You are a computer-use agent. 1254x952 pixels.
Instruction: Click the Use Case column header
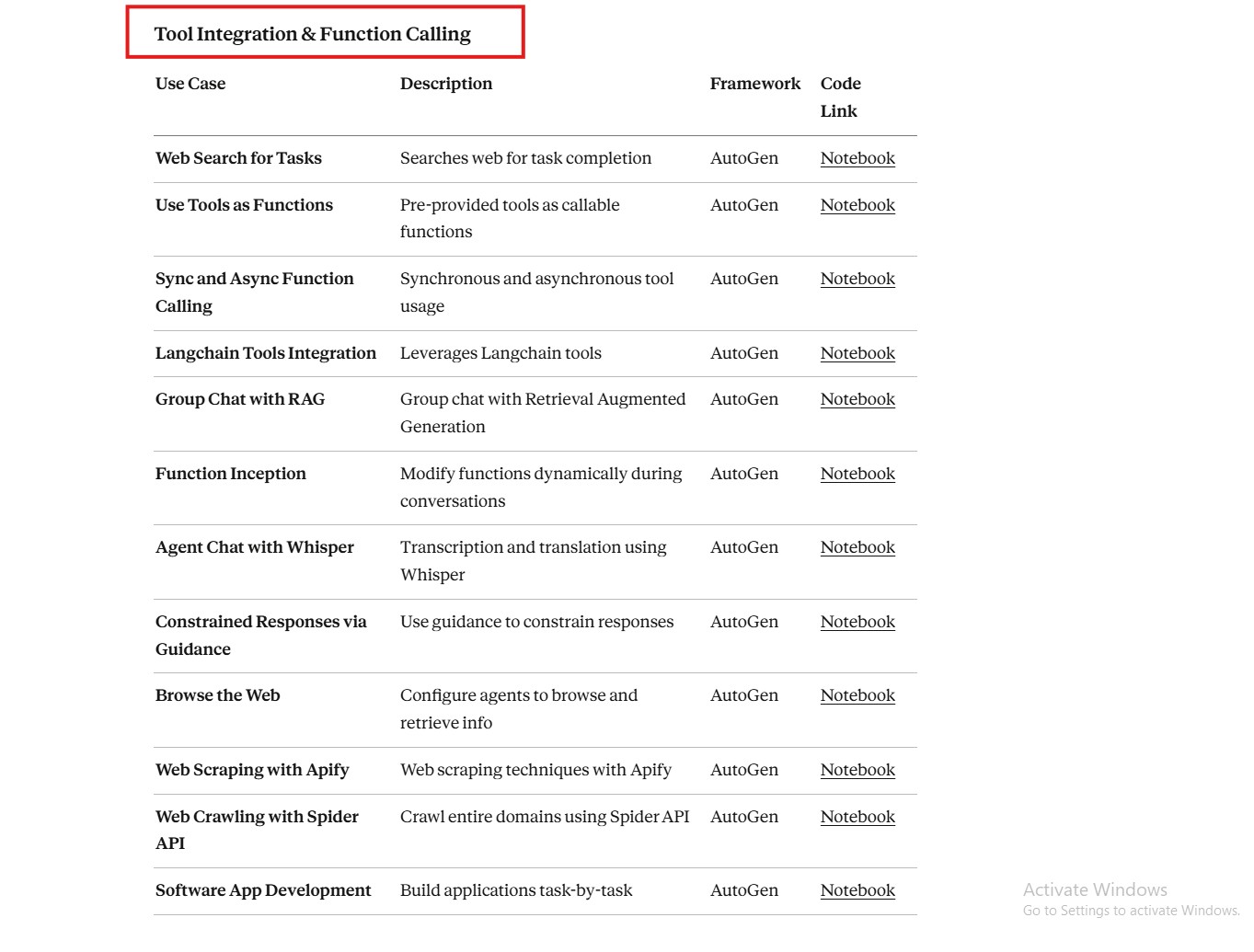(x=190, y=84)
